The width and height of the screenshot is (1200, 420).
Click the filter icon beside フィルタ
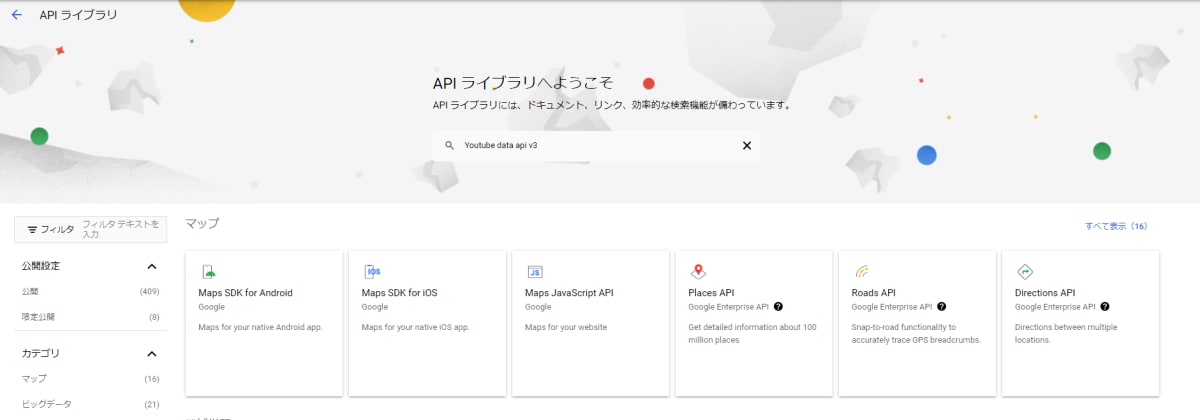pyautogui.click(x=32, y=230)
